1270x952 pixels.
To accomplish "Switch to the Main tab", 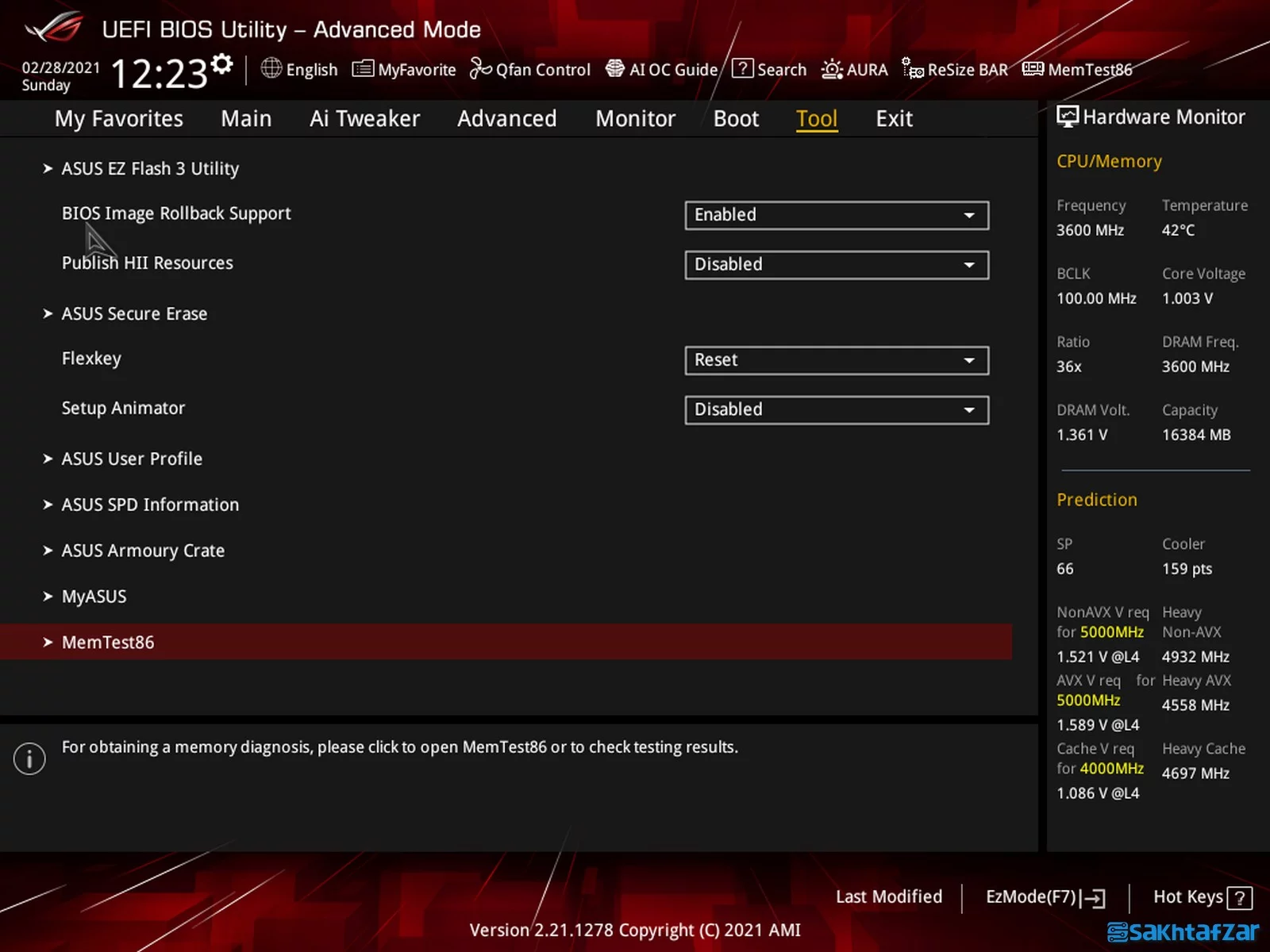I will [246, 119].
